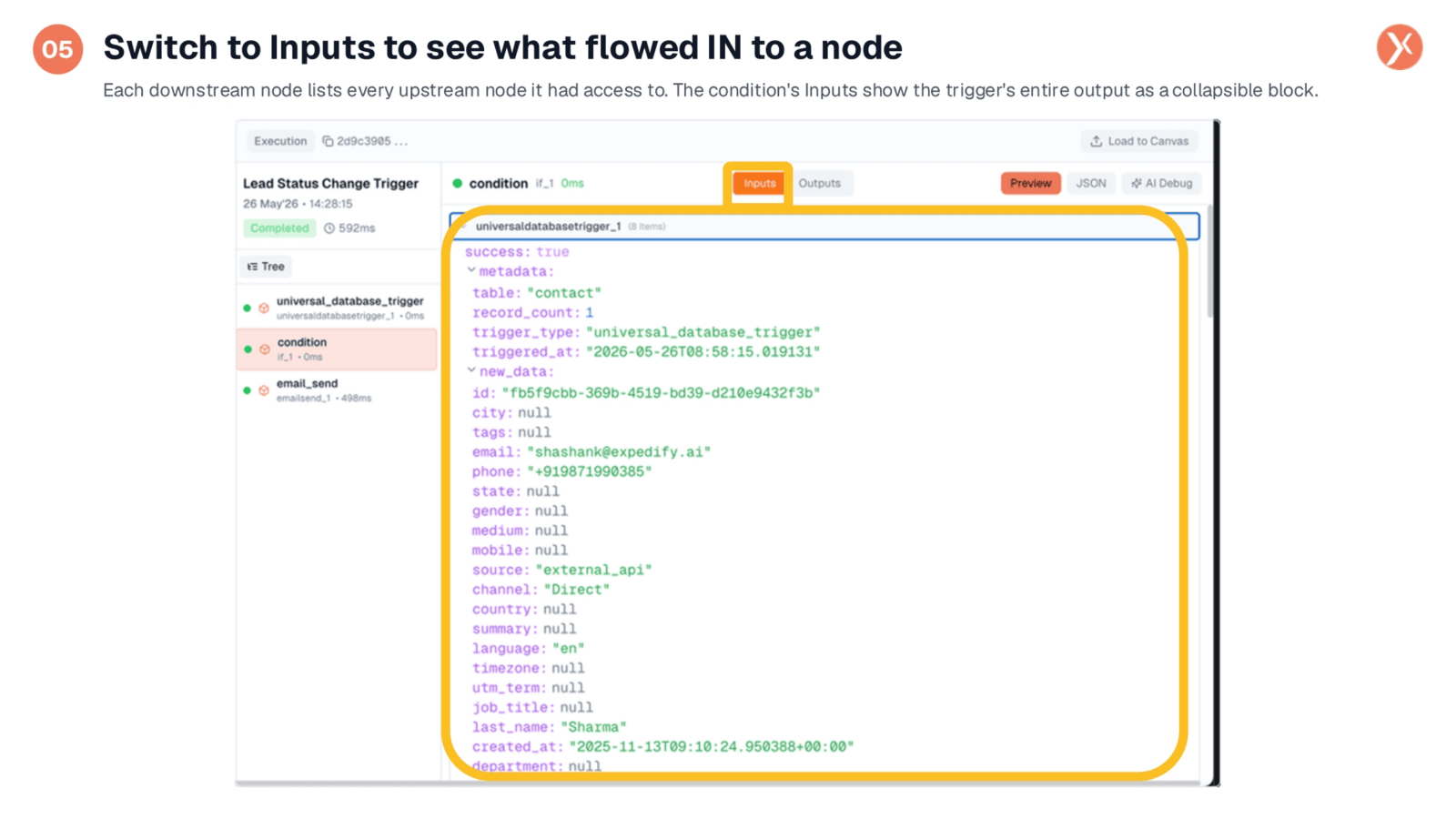Viewport: 1456px width, 819px height.
Task: Open the AI Debug view
Action: [x=1162, y=183]
